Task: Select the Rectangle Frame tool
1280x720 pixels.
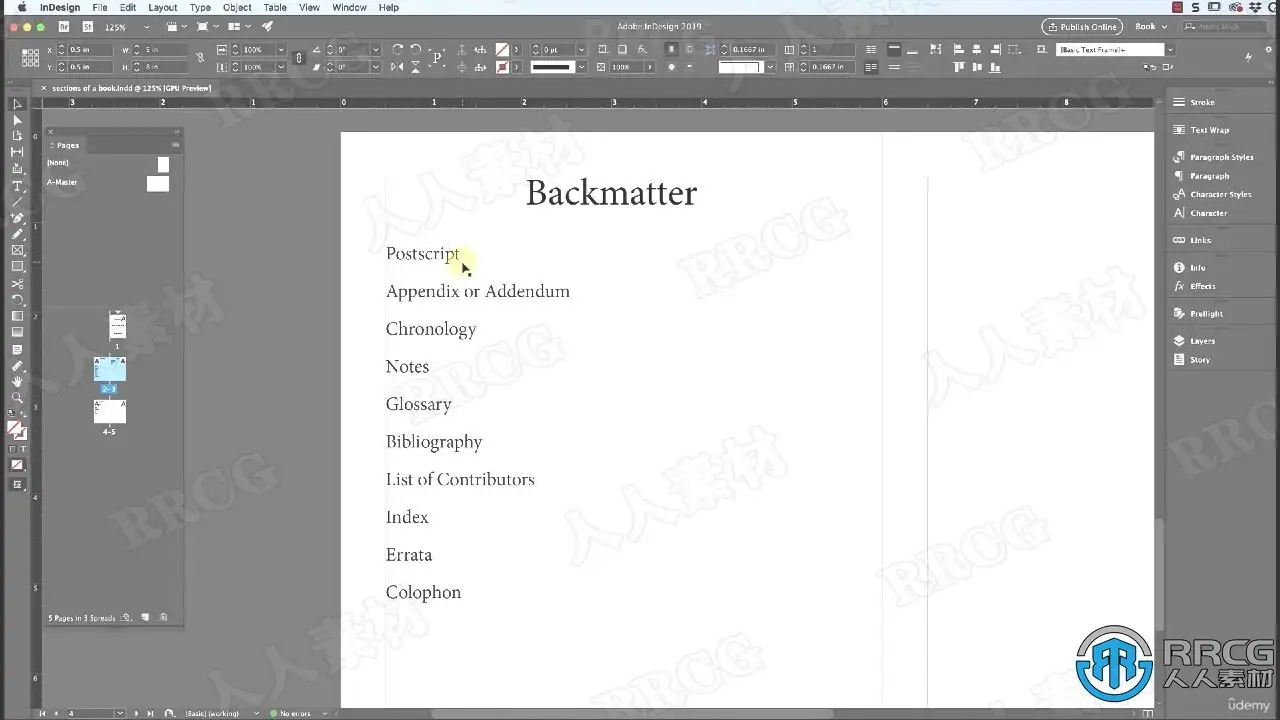Action: [x=17, y=250]
